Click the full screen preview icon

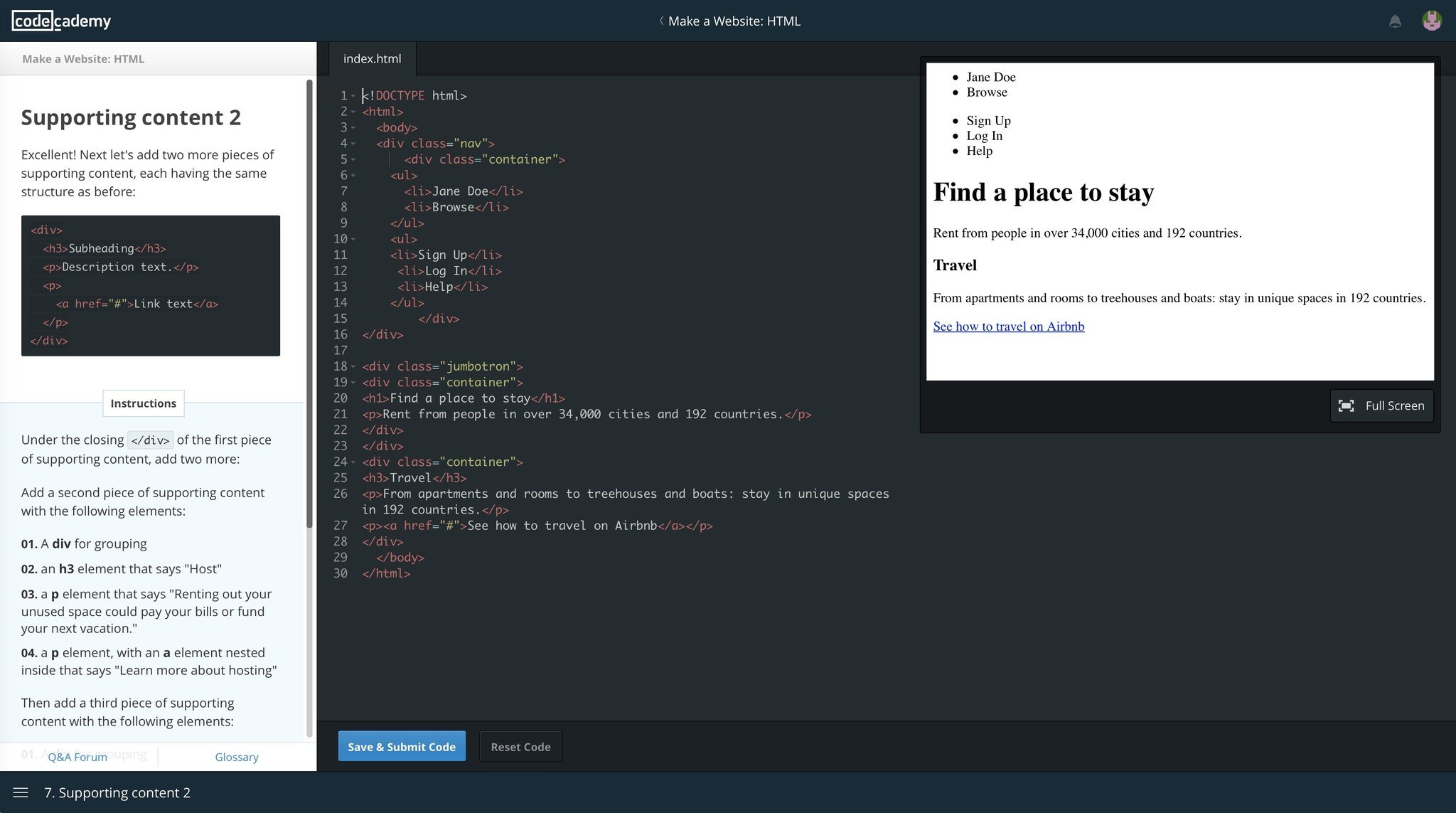tap(1346, 405)
